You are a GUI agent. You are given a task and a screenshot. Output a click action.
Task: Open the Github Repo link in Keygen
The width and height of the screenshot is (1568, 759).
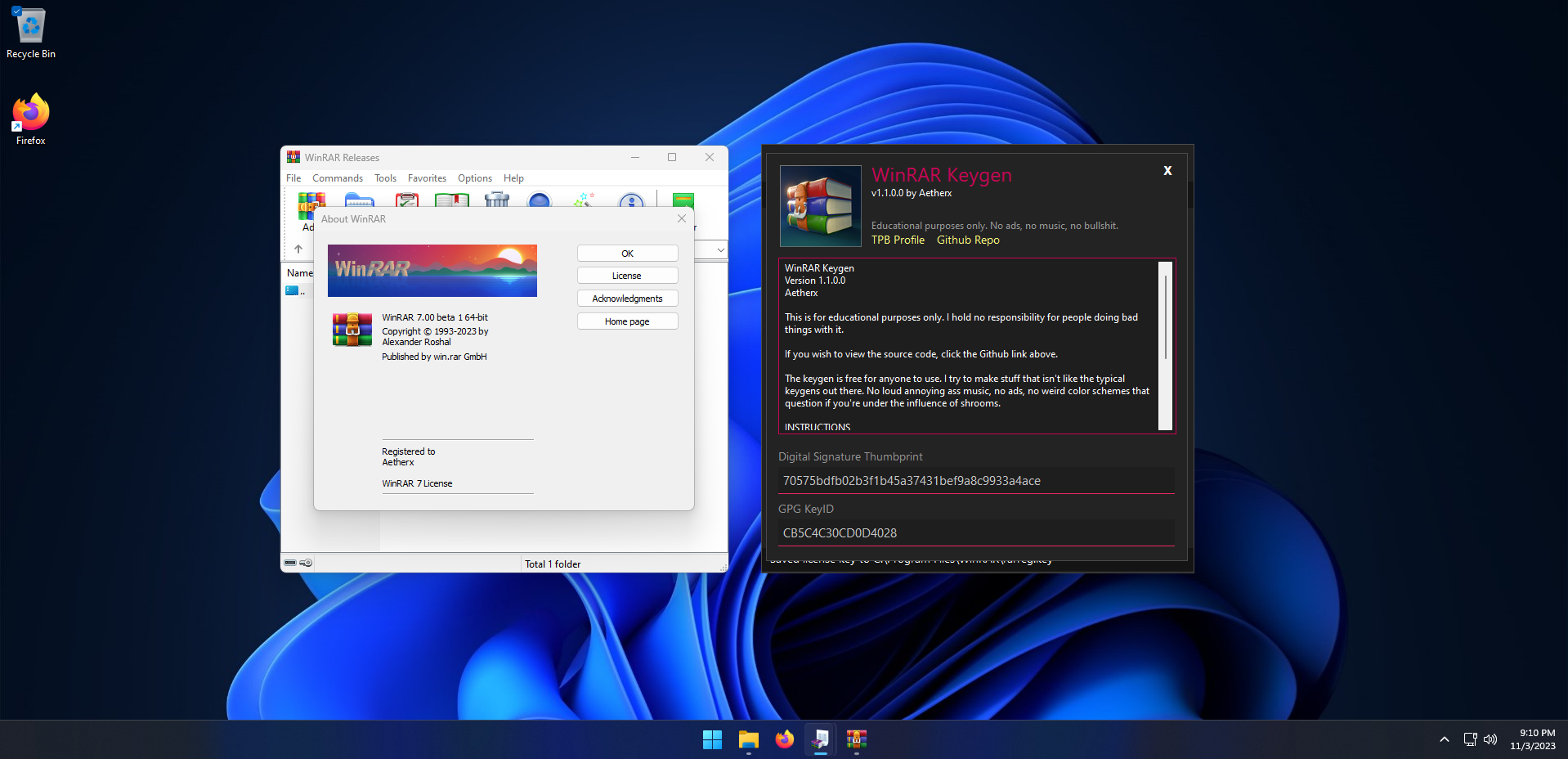[968, 240]
